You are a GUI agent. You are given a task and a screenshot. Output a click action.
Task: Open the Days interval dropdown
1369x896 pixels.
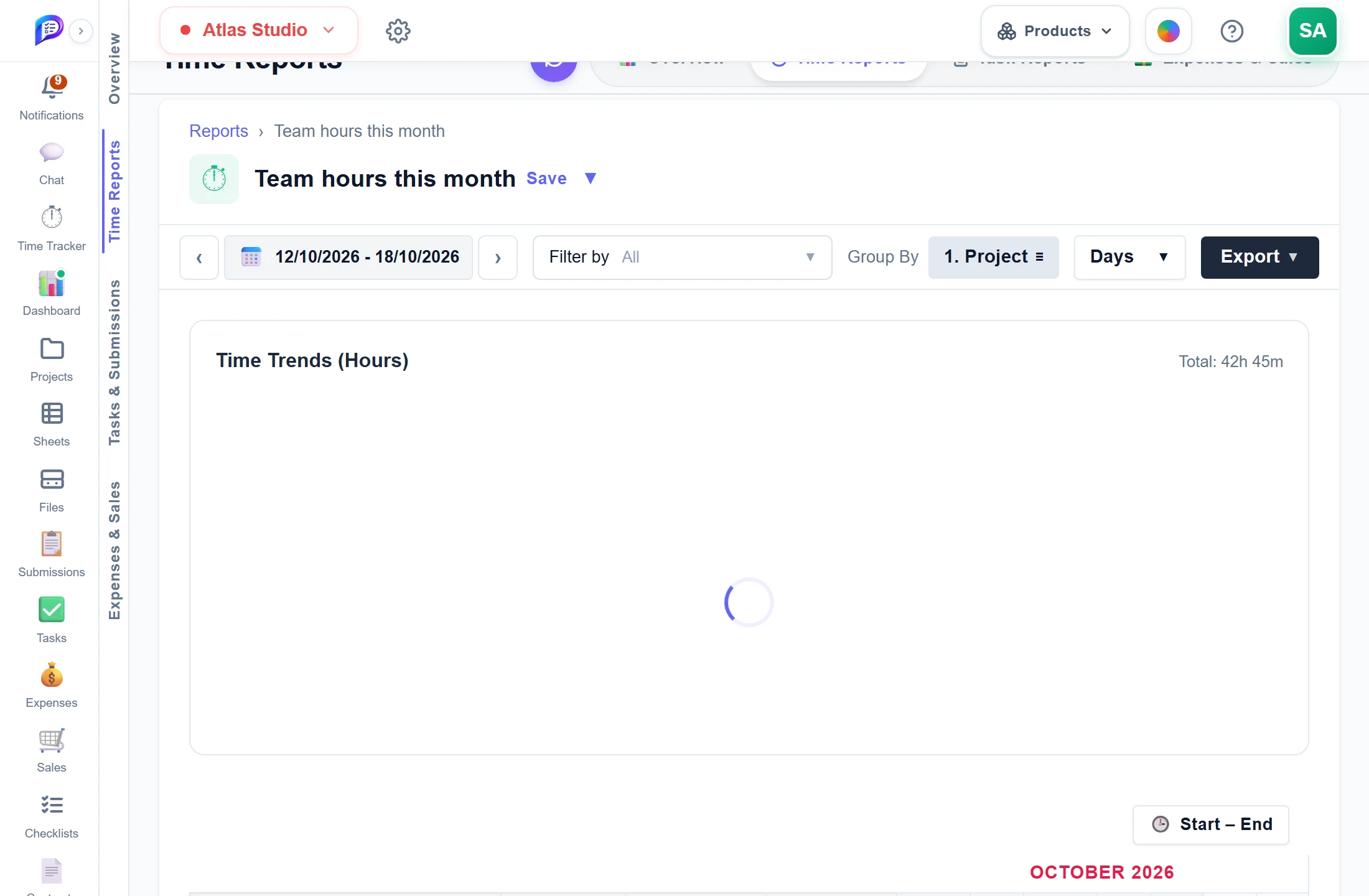coord(1129,257)
